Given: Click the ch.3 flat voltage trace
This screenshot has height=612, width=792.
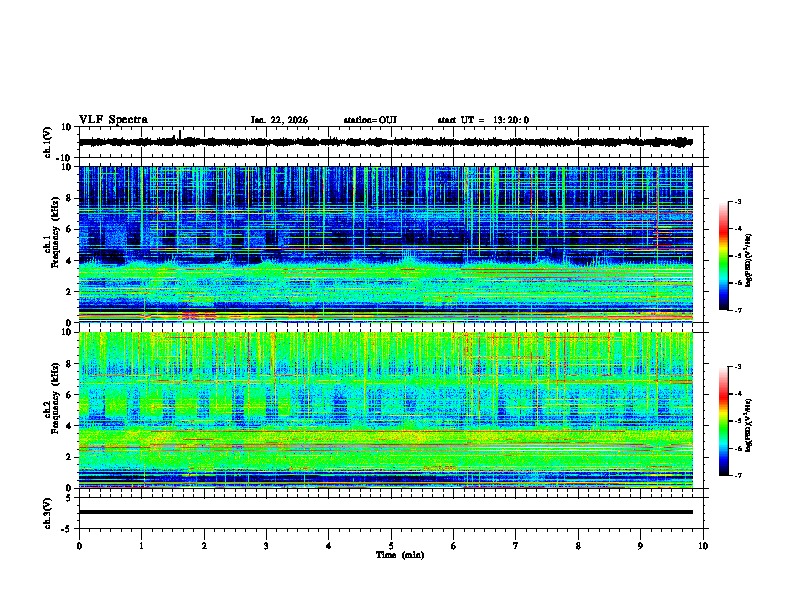Looking at the screenshot, I should click(x=385, y=512).
